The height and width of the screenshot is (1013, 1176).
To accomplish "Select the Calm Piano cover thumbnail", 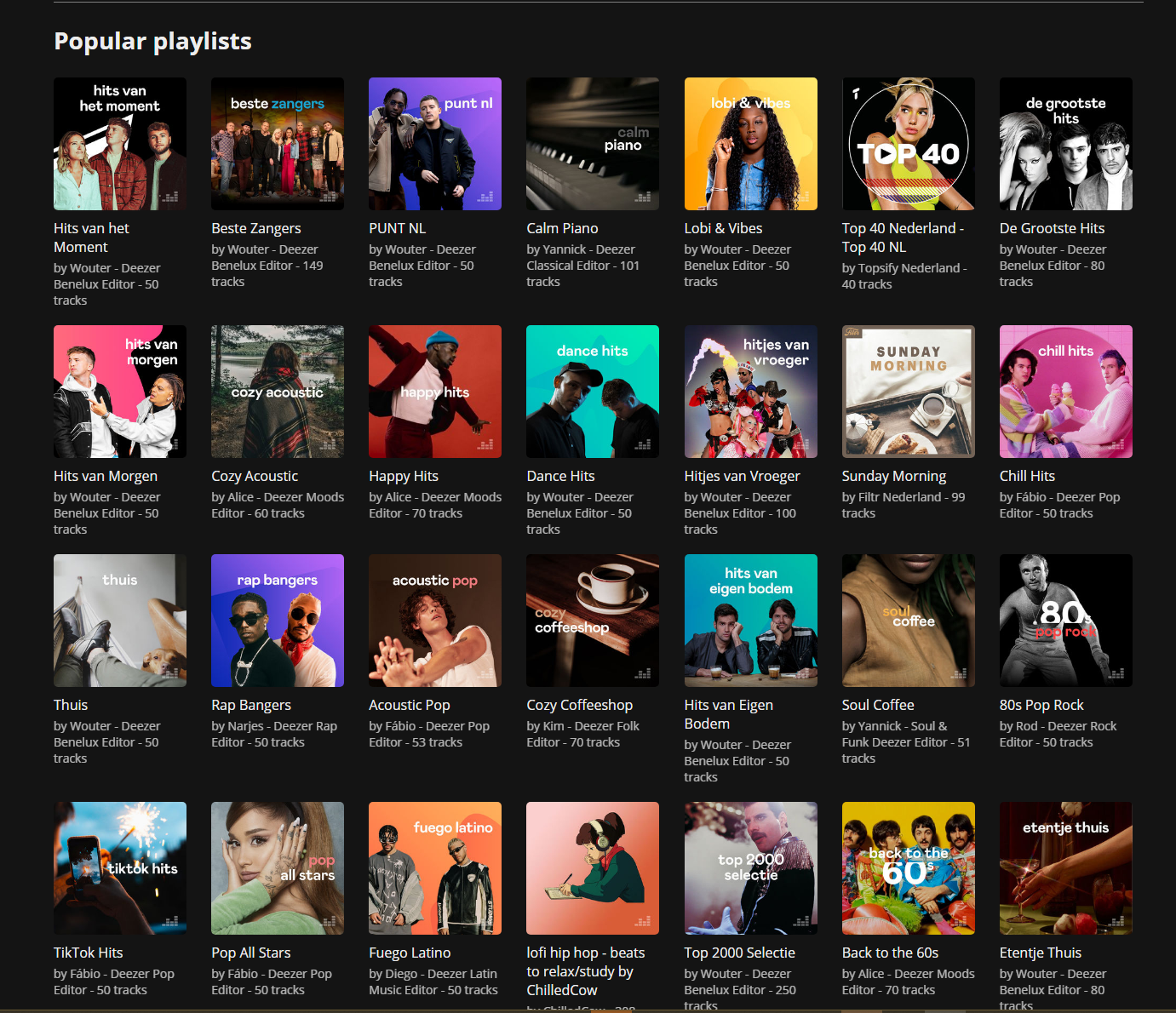I will [593, 144].
